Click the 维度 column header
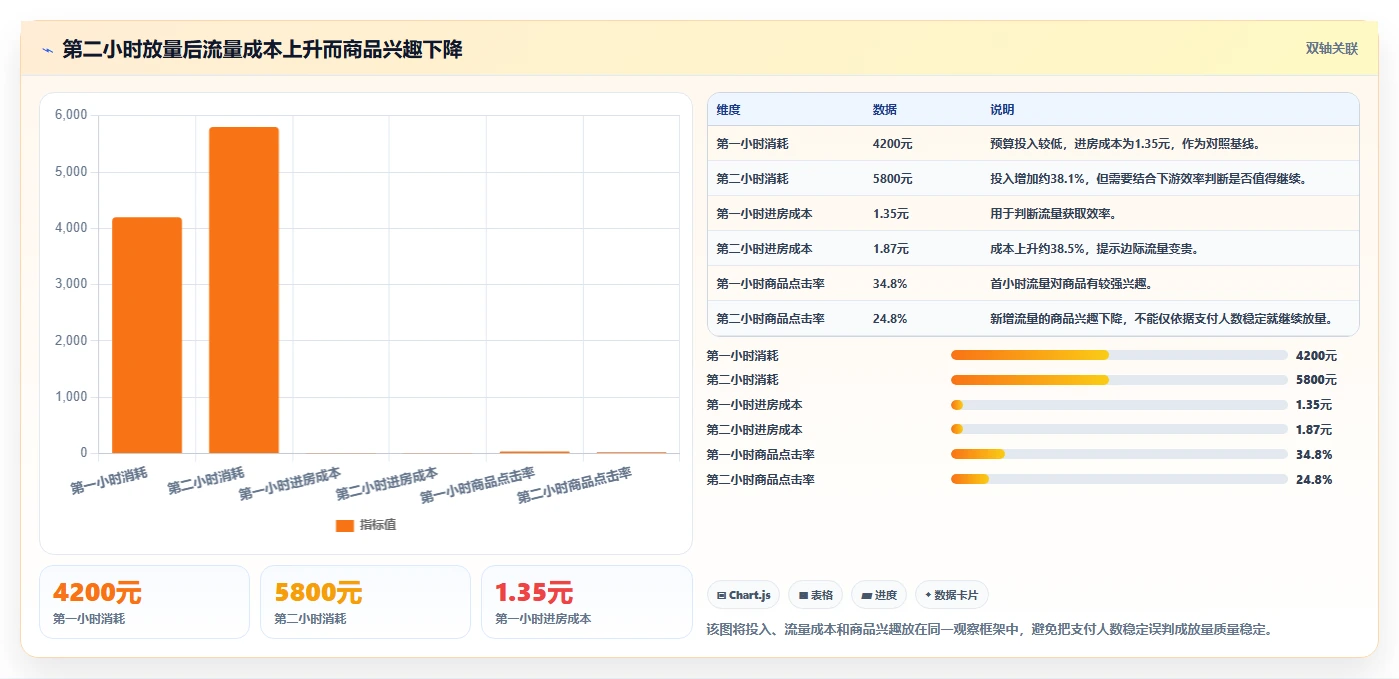 728,110
